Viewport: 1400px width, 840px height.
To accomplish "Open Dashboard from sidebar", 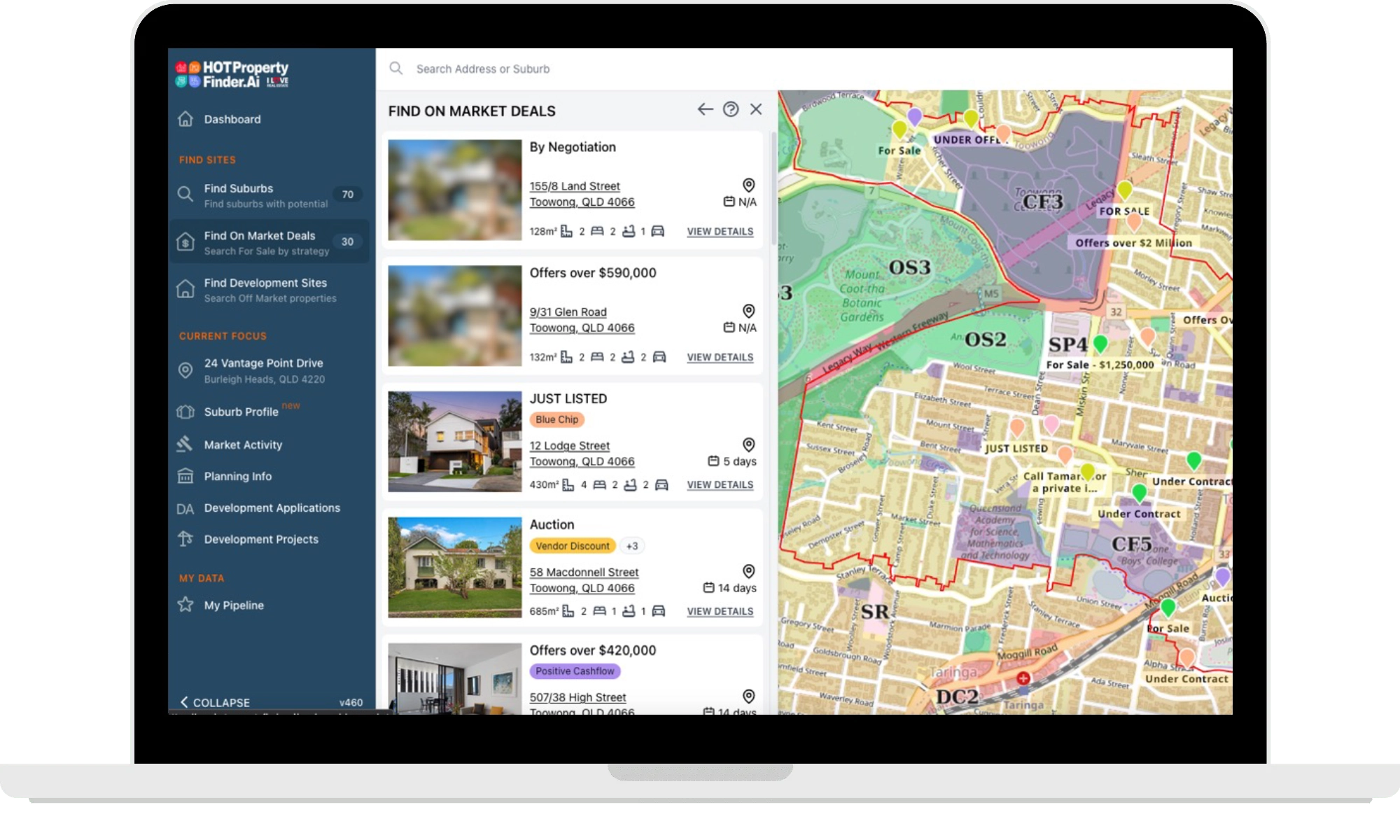I will click(232, 119).
